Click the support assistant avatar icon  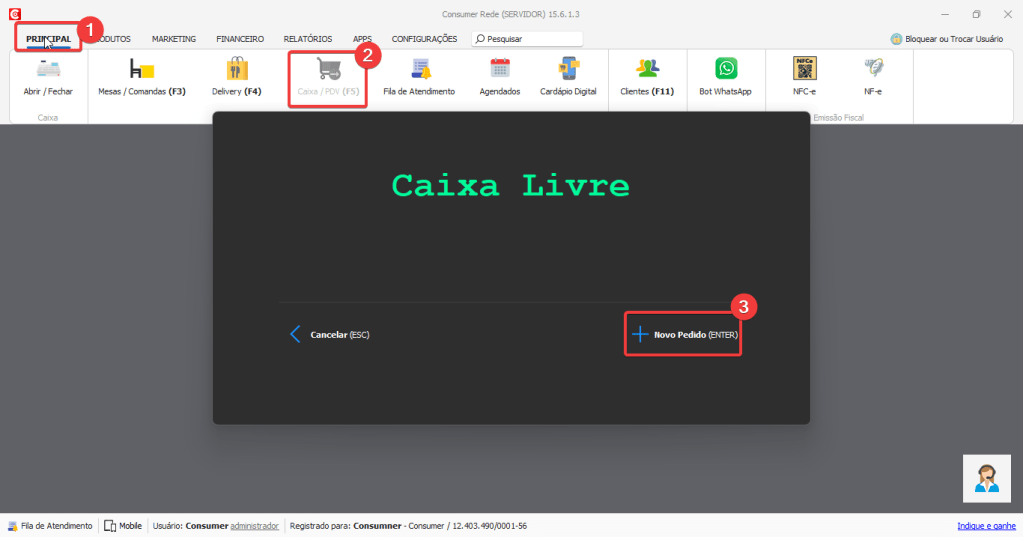tap(986, 478)
